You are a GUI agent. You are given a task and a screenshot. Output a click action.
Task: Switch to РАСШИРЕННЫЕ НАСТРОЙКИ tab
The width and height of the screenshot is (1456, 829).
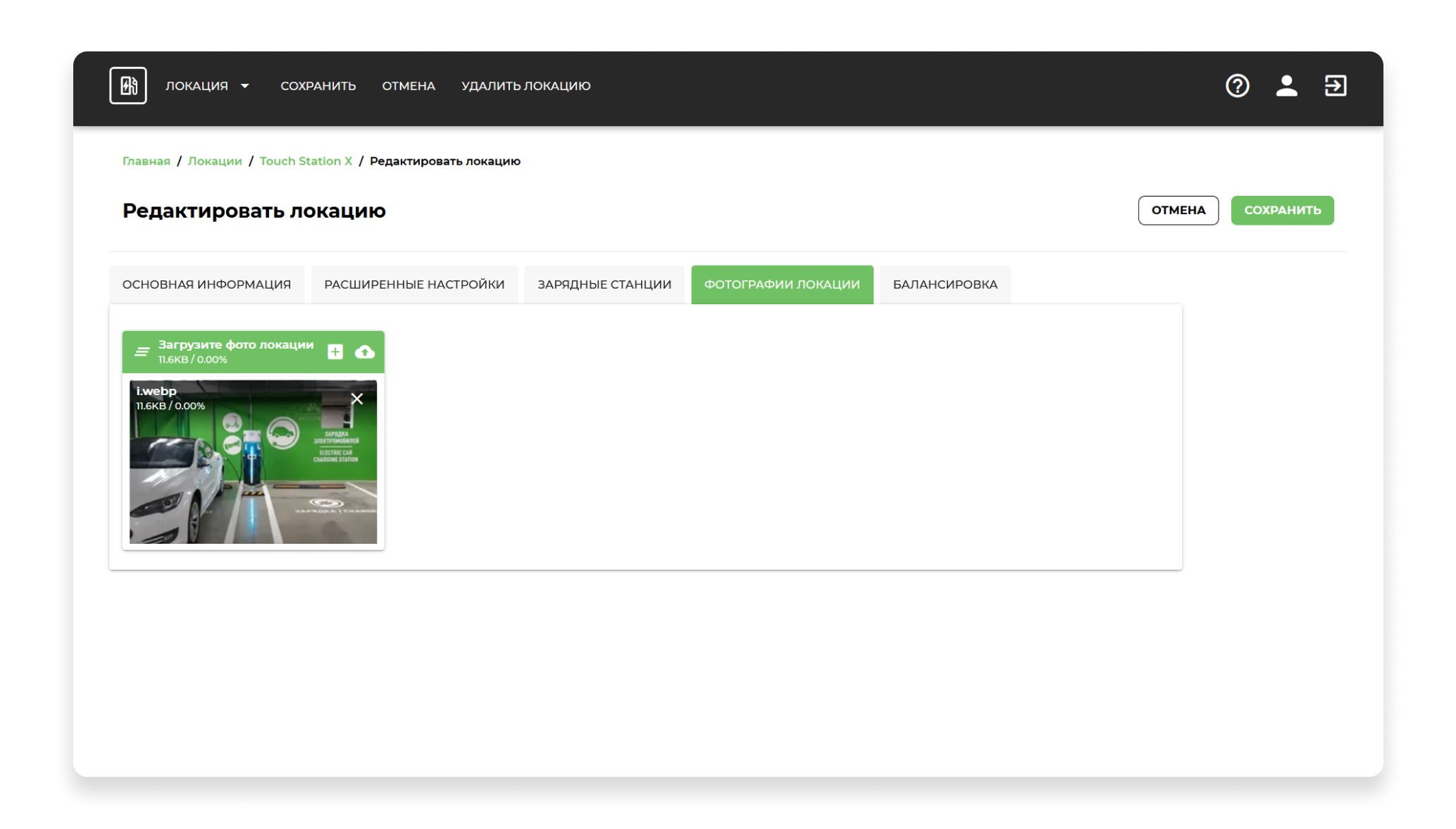coord(414,285)
